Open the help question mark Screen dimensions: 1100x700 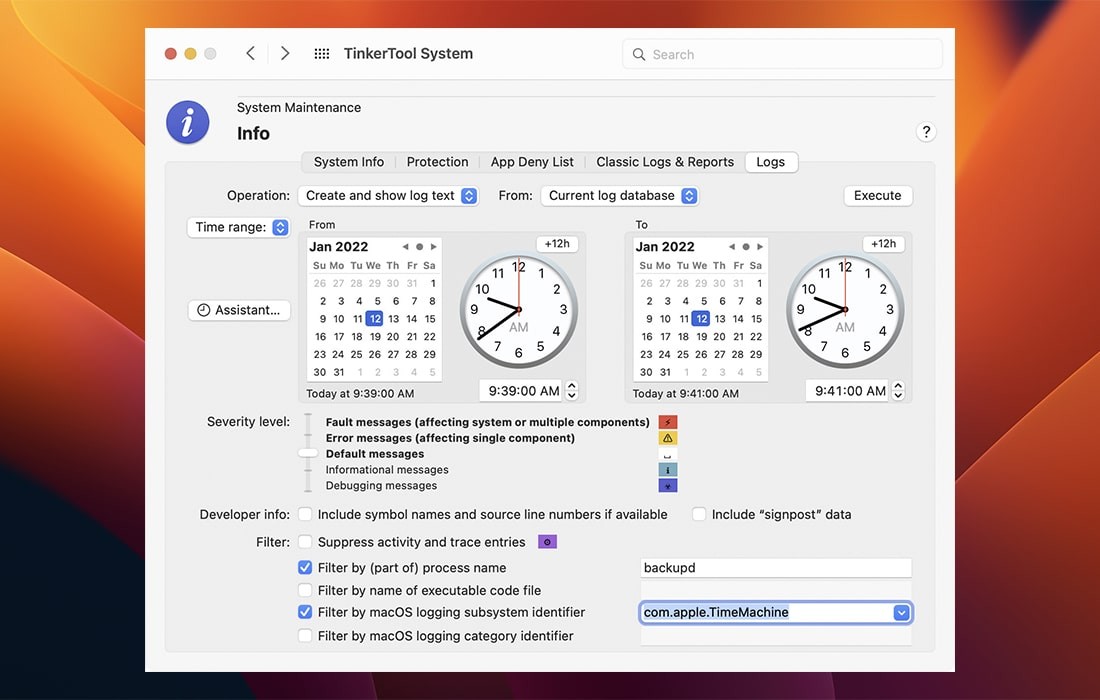point(925,131)
